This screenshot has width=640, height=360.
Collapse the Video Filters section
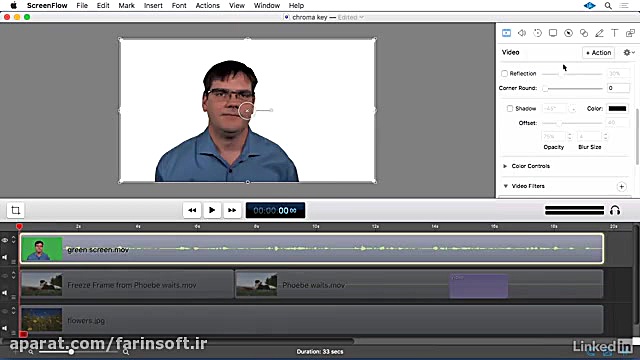coord(506,186)
